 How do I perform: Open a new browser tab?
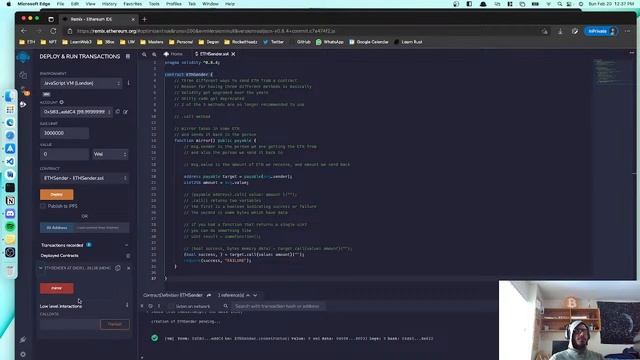(x=144, y=19)
